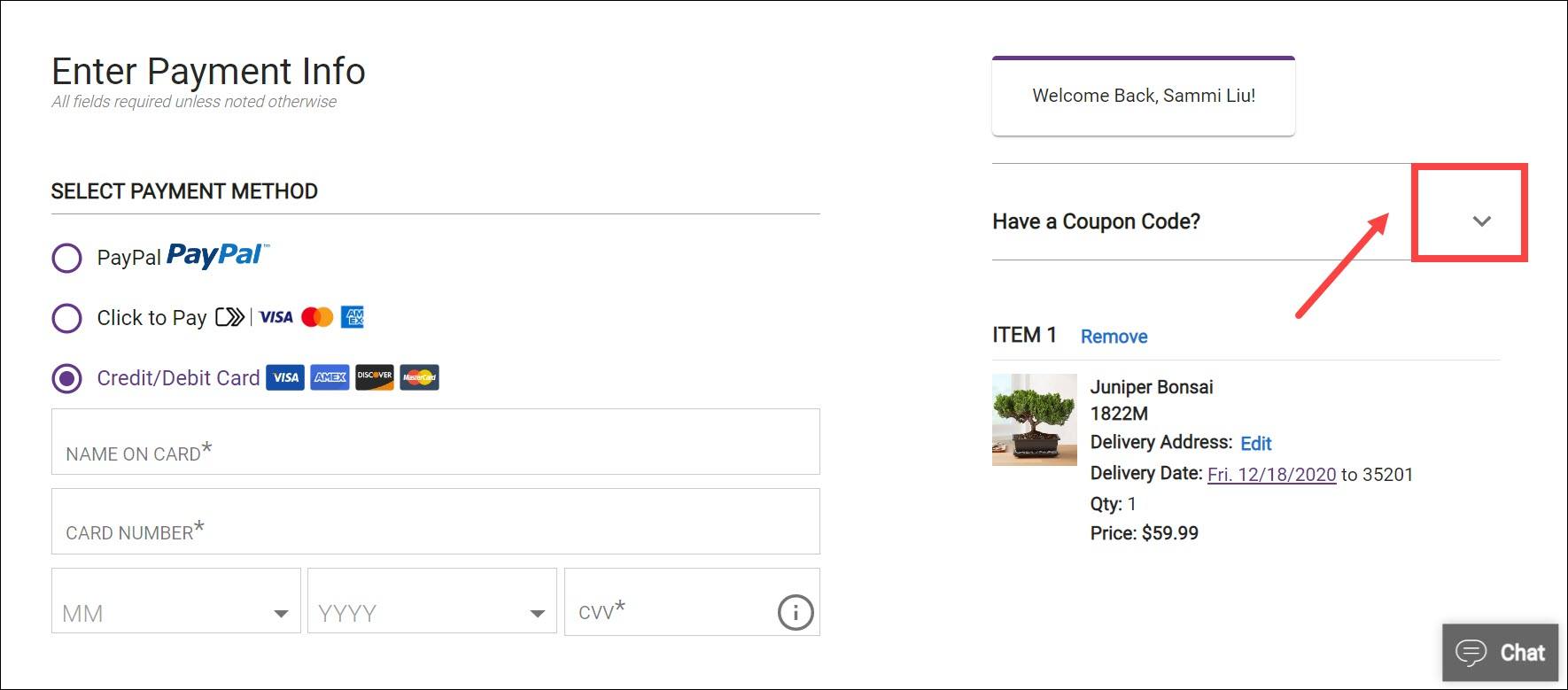The width and height of the screenshot is (1568, 690).
Task: Click the Chat speech bubble icon
Action: (x=1471, y=653)
